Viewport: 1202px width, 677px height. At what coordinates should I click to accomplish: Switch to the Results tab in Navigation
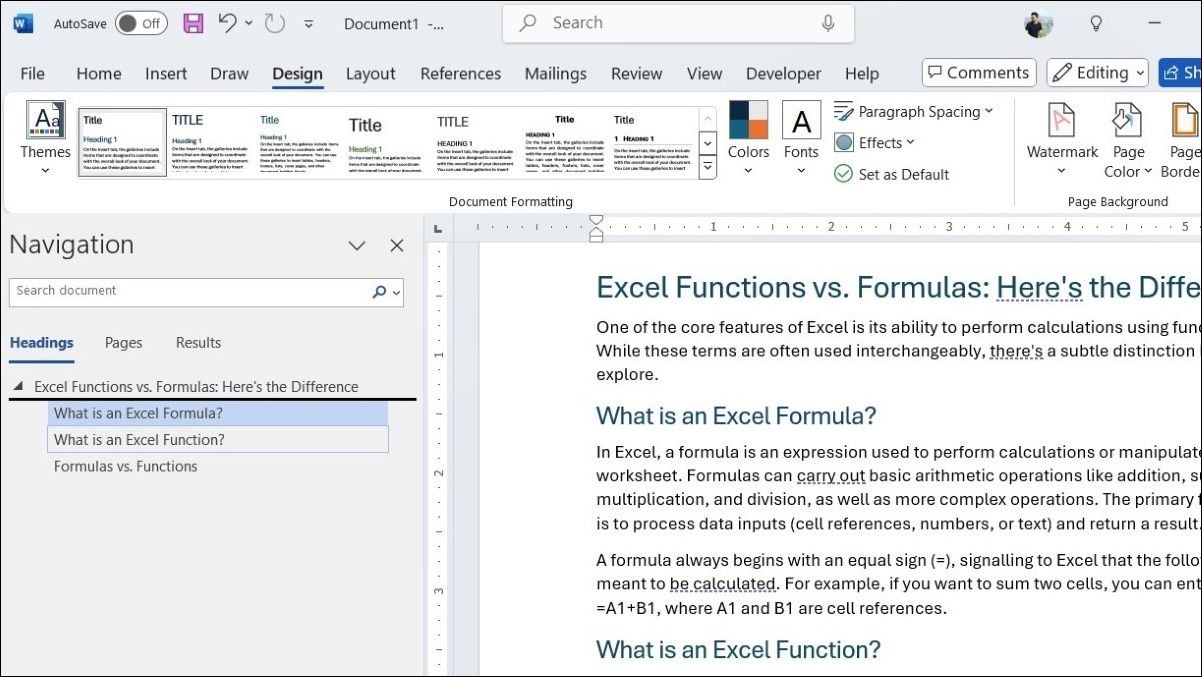click(x=198, y=343)
